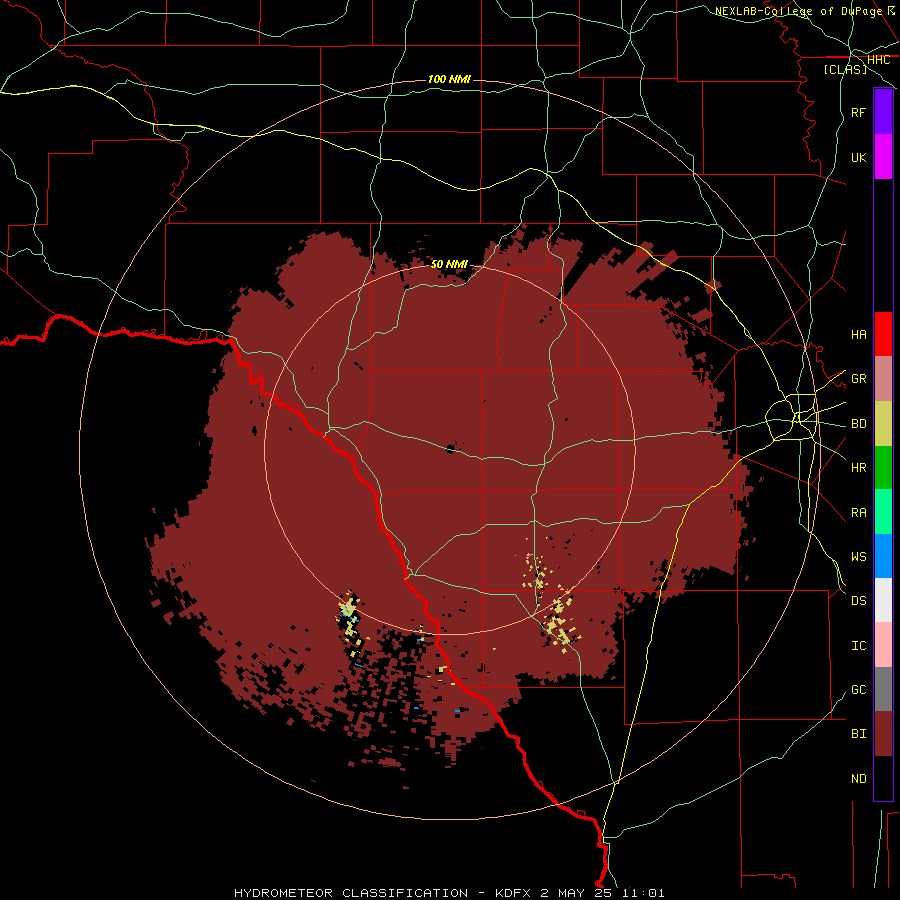Click the "UK" legend label
The height and width of the screenshot is (900, 900).
tap(858, 157)
